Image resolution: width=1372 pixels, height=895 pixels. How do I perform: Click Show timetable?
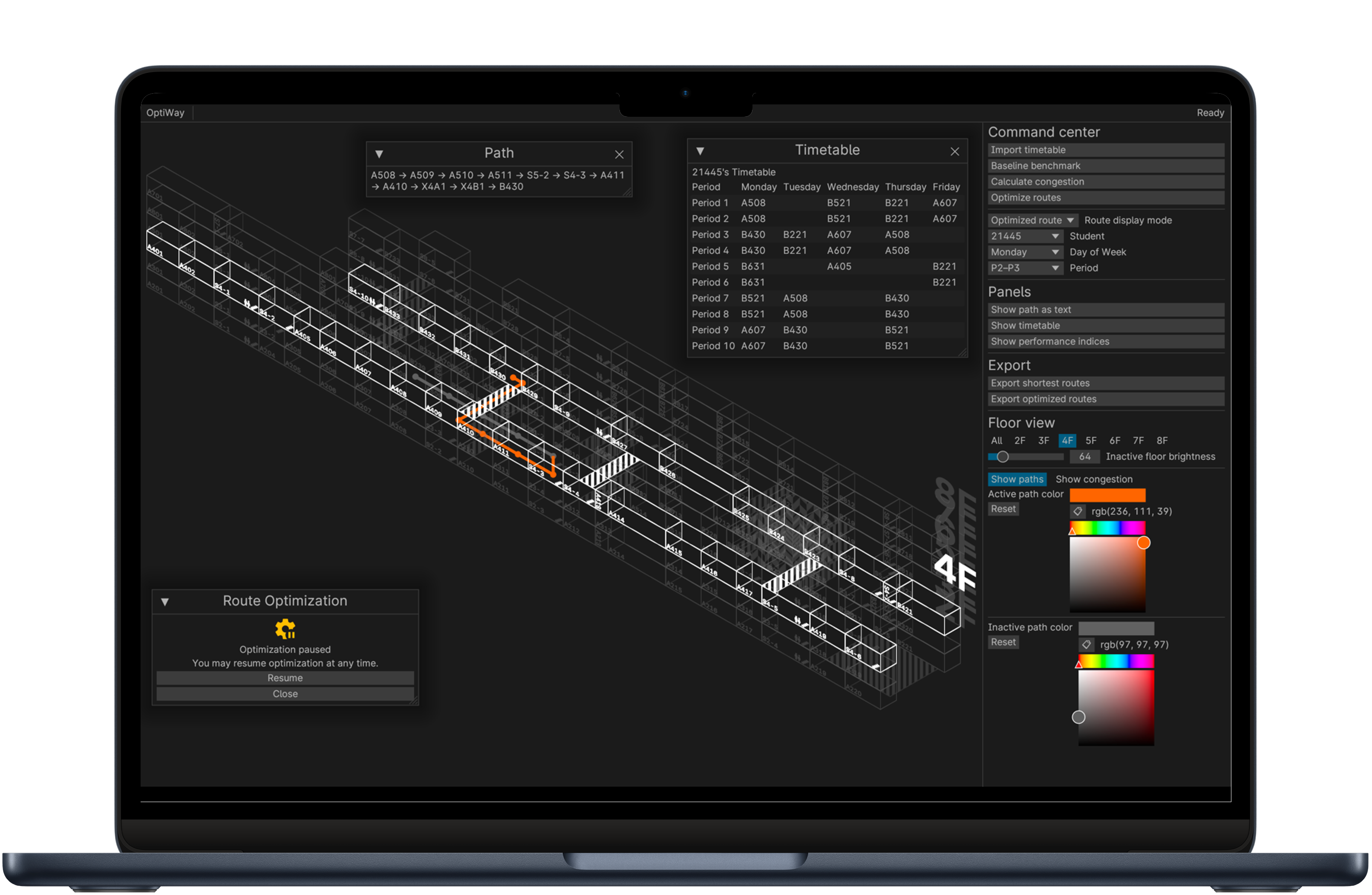click(1106, 325)
